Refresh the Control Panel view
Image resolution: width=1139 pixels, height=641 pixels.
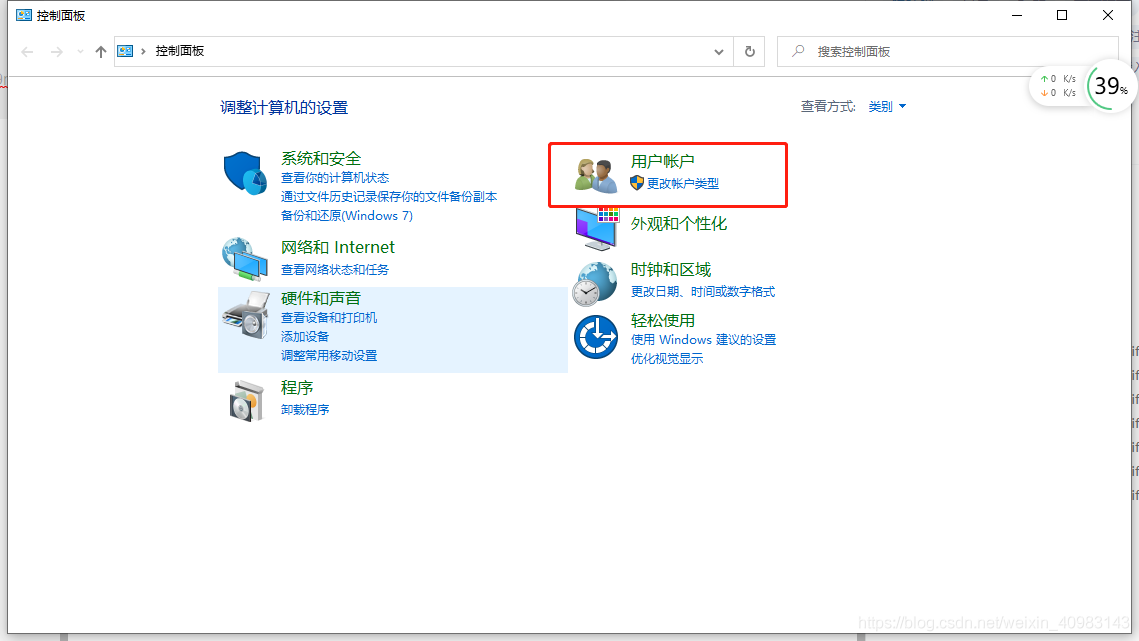pyautogui.click(x=749, y=51)
